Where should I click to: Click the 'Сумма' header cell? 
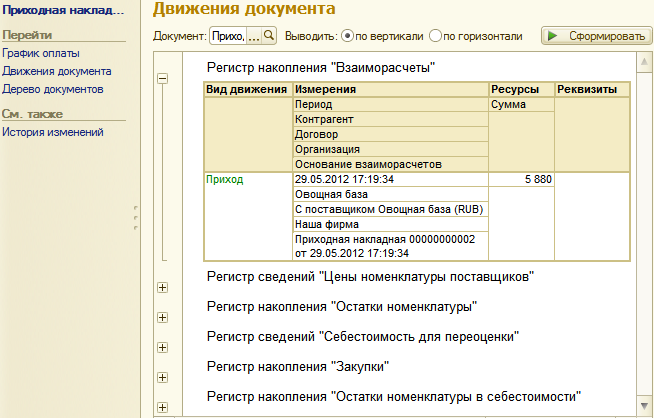point(521,104)
